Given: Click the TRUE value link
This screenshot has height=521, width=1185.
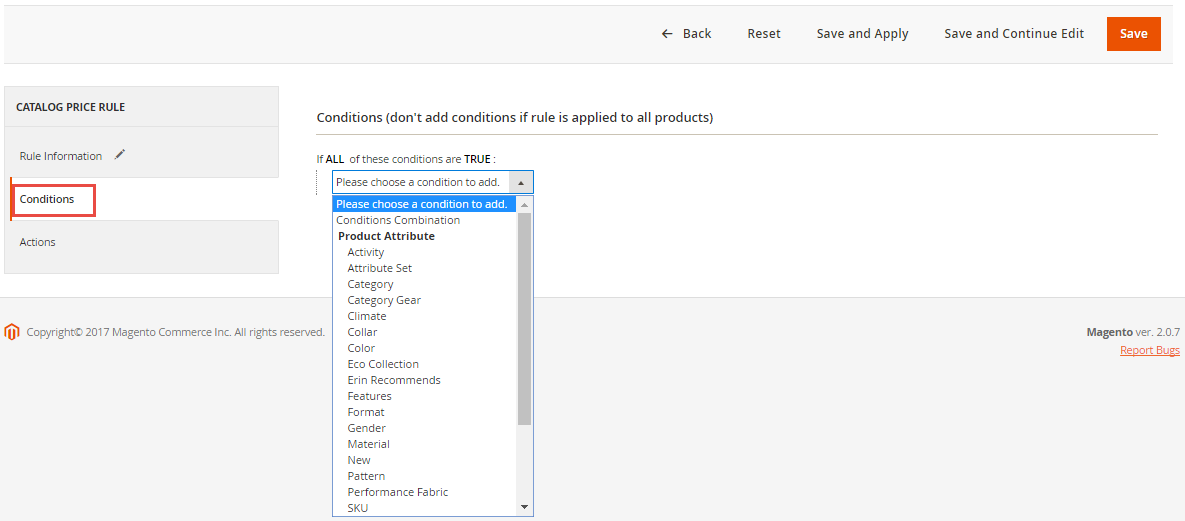Looking at the screenshot, I should point(477,159).
